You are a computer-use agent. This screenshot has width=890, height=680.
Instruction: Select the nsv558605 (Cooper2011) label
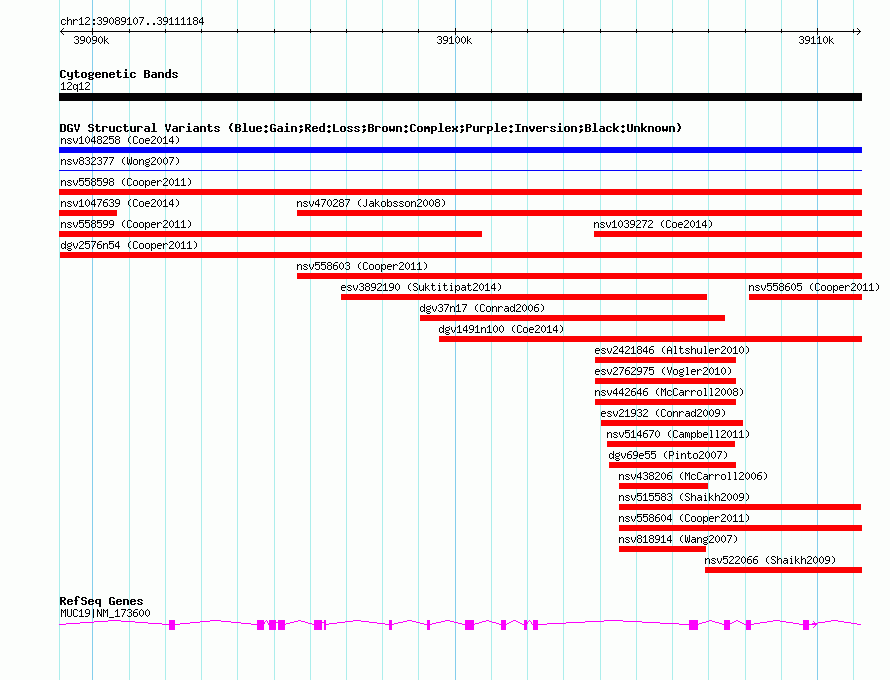[814, 287]
